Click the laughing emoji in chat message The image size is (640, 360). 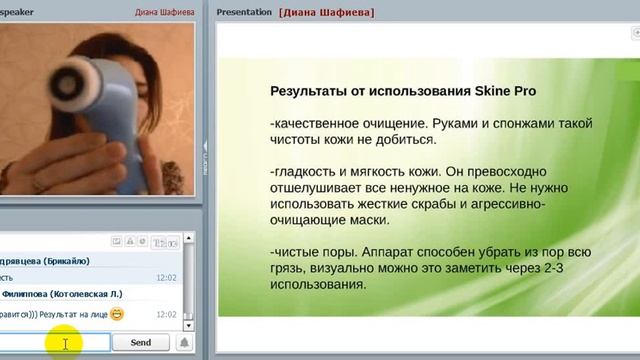click(117, 314)
